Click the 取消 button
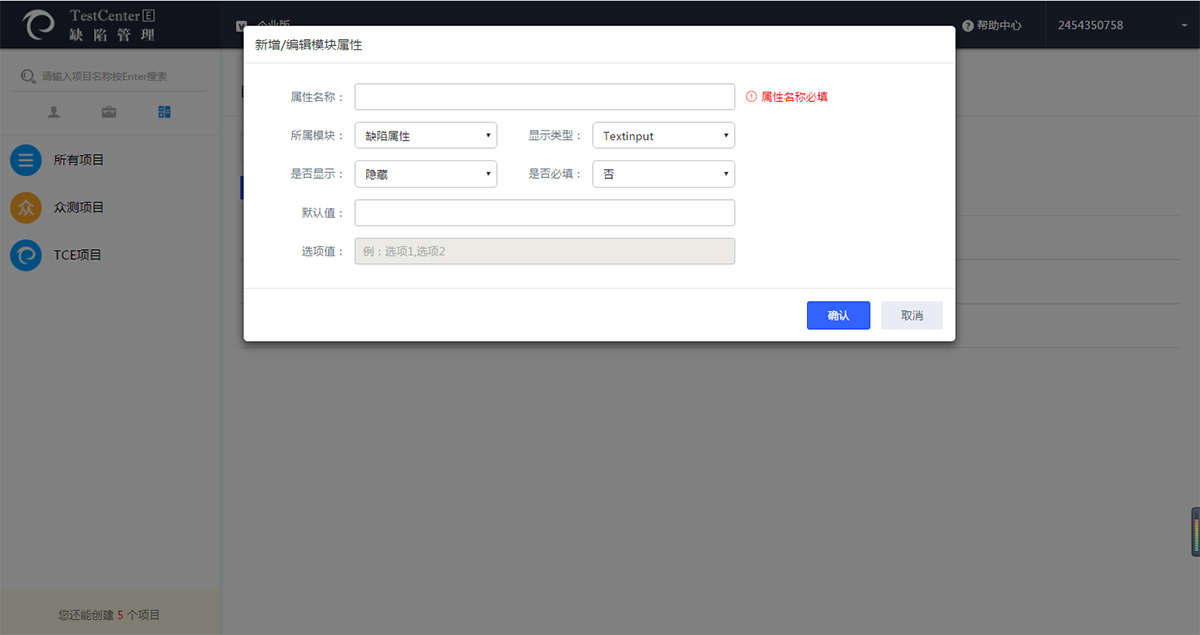 911,315
